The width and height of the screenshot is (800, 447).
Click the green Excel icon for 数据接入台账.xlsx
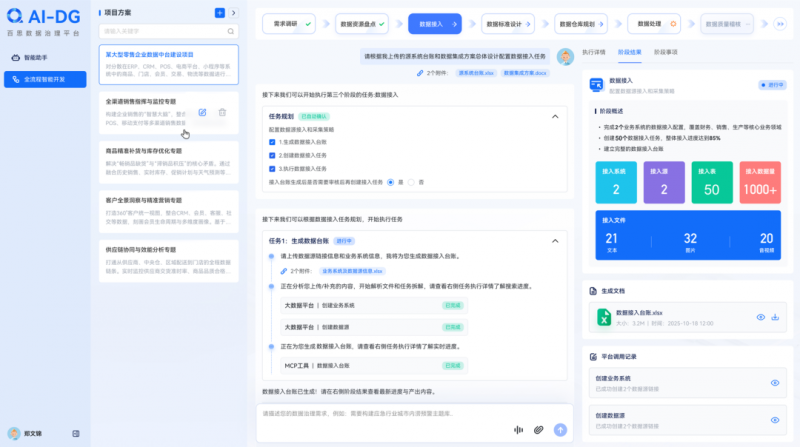point(604,317)
